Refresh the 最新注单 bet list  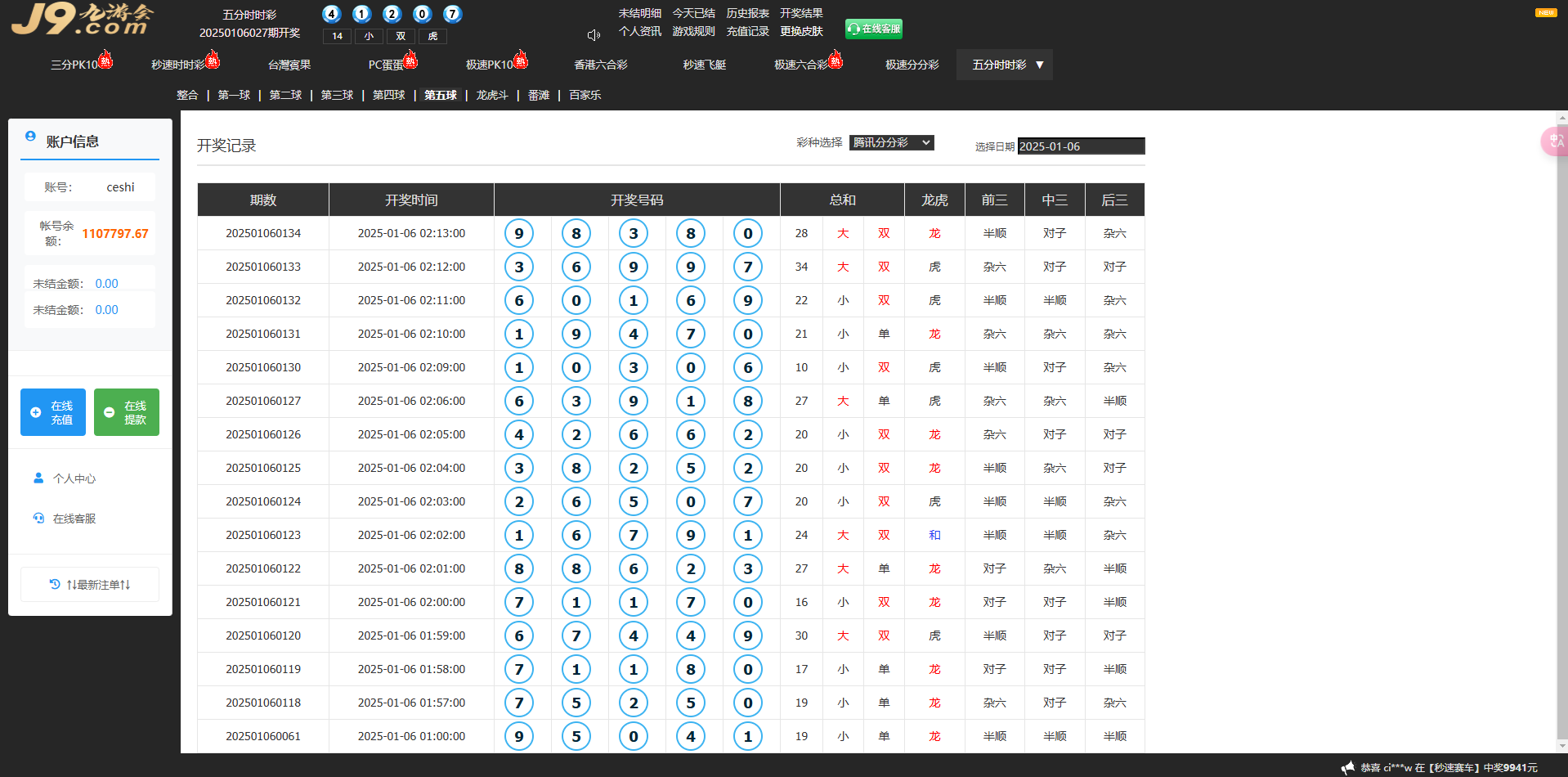click(90, 585)
